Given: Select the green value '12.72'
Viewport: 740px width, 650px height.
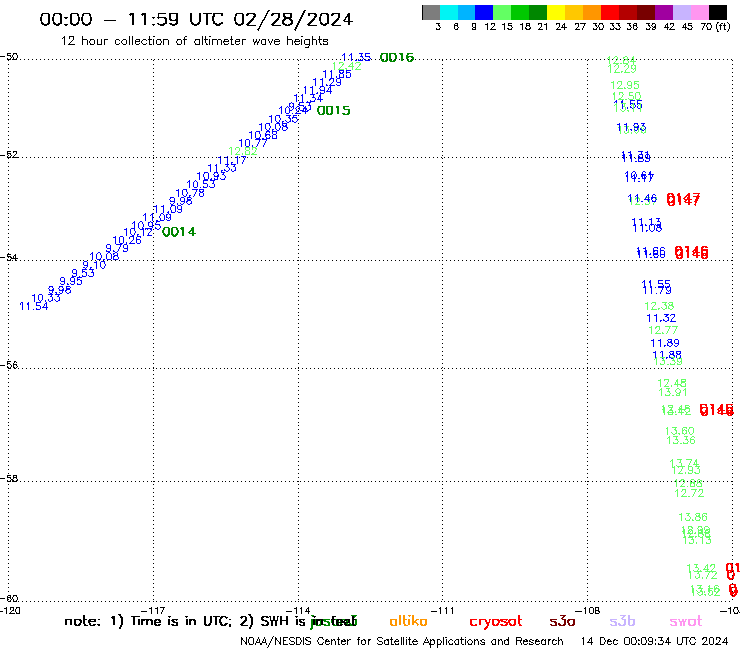Looking at the screenshot, I should (x=689, y=493).
